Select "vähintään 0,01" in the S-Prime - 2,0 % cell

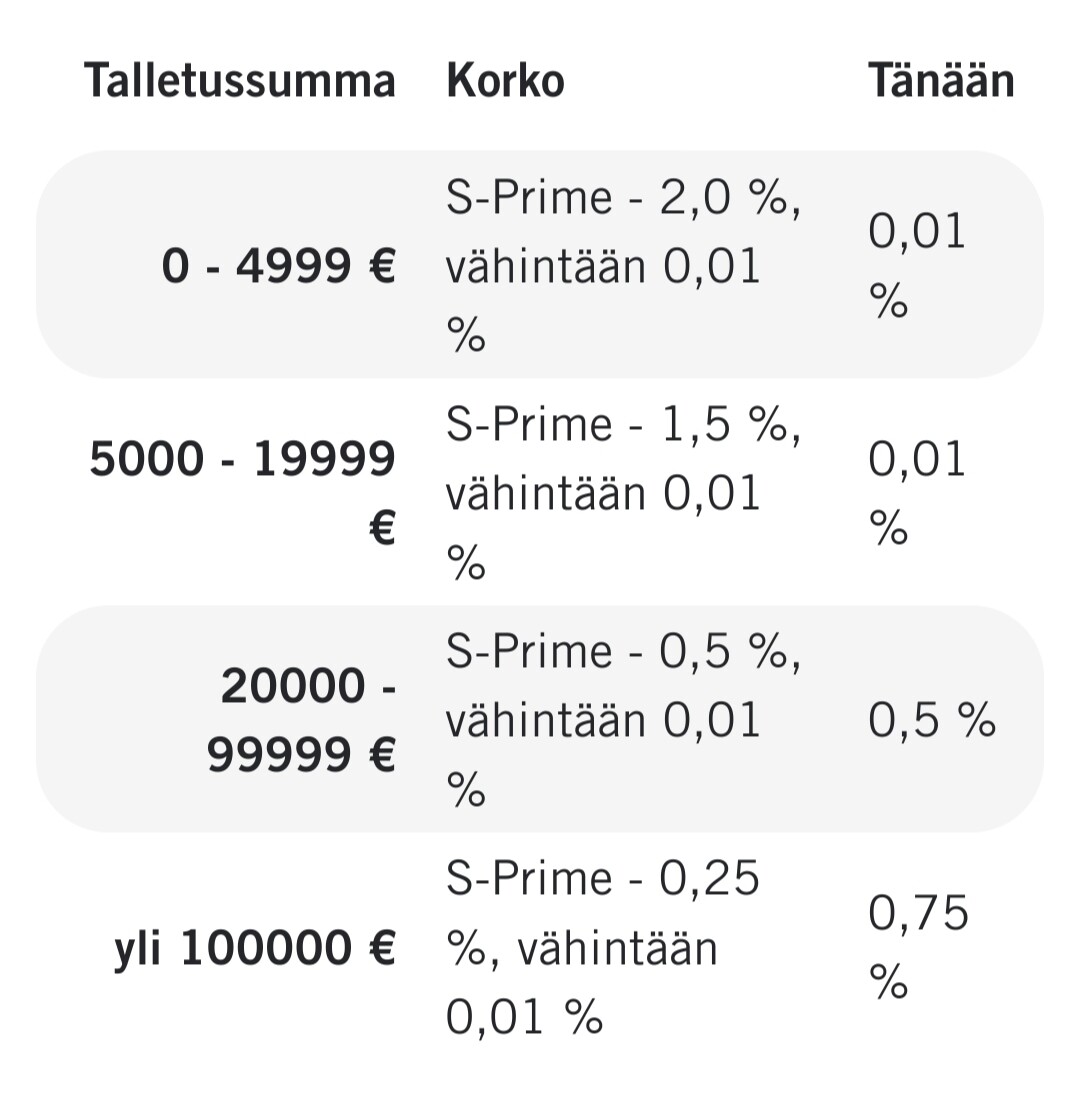pyautogui.click(x=603, y=268)
